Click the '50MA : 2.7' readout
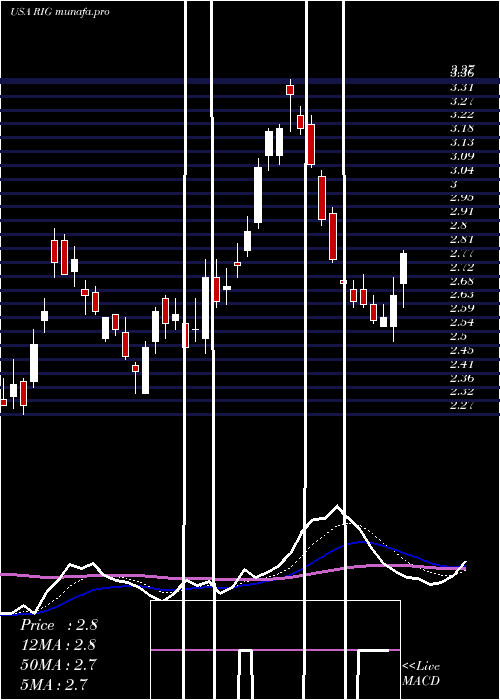This screenshot has width=500, height=700. point(58,664)
